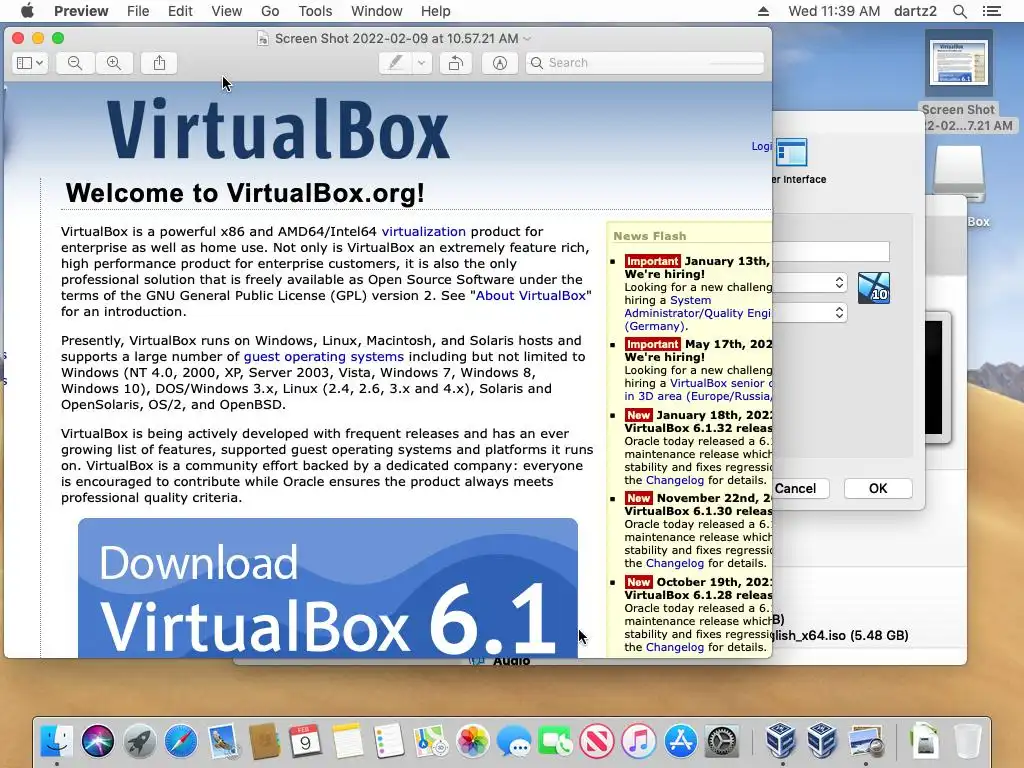1024x768 pixels.
Task: Open the Preview application menu
Action: [81, 11]
